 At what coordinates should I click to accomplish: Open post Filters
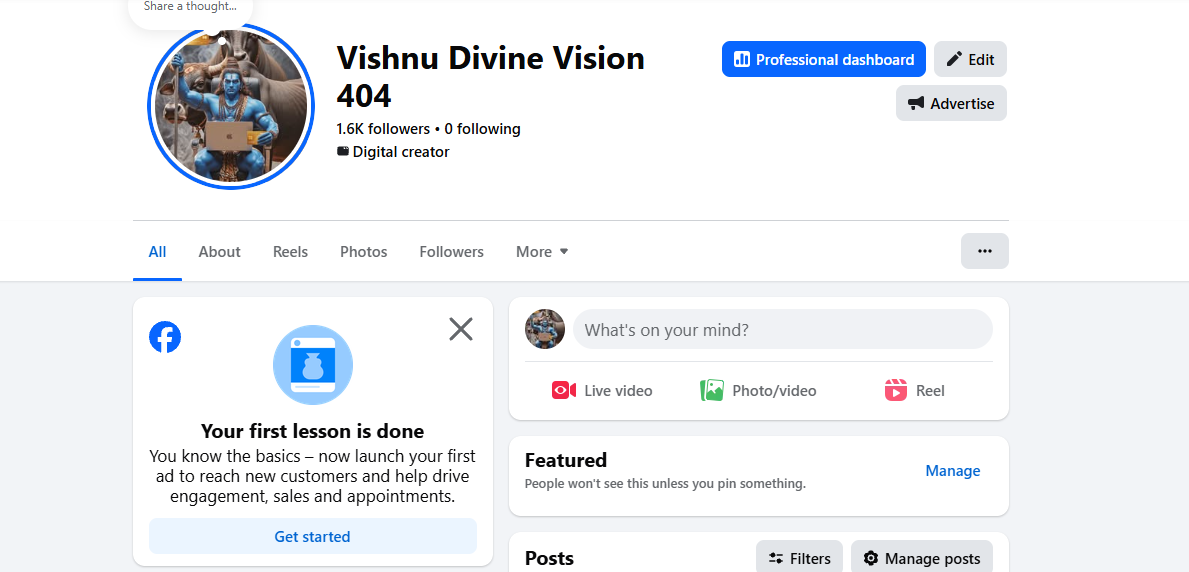[x=799, y=559]
